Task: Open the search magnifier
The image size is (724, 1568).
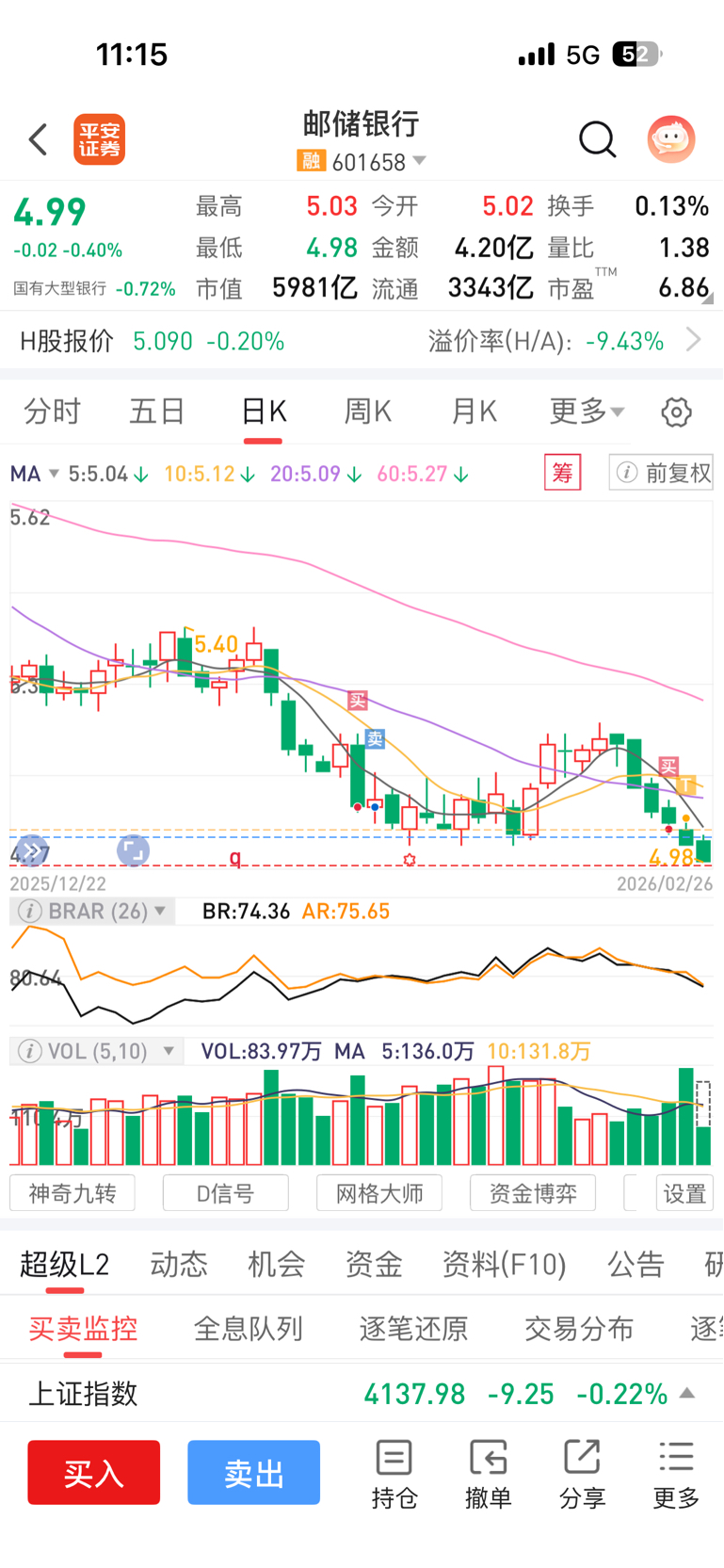Action: coord(597,139)
